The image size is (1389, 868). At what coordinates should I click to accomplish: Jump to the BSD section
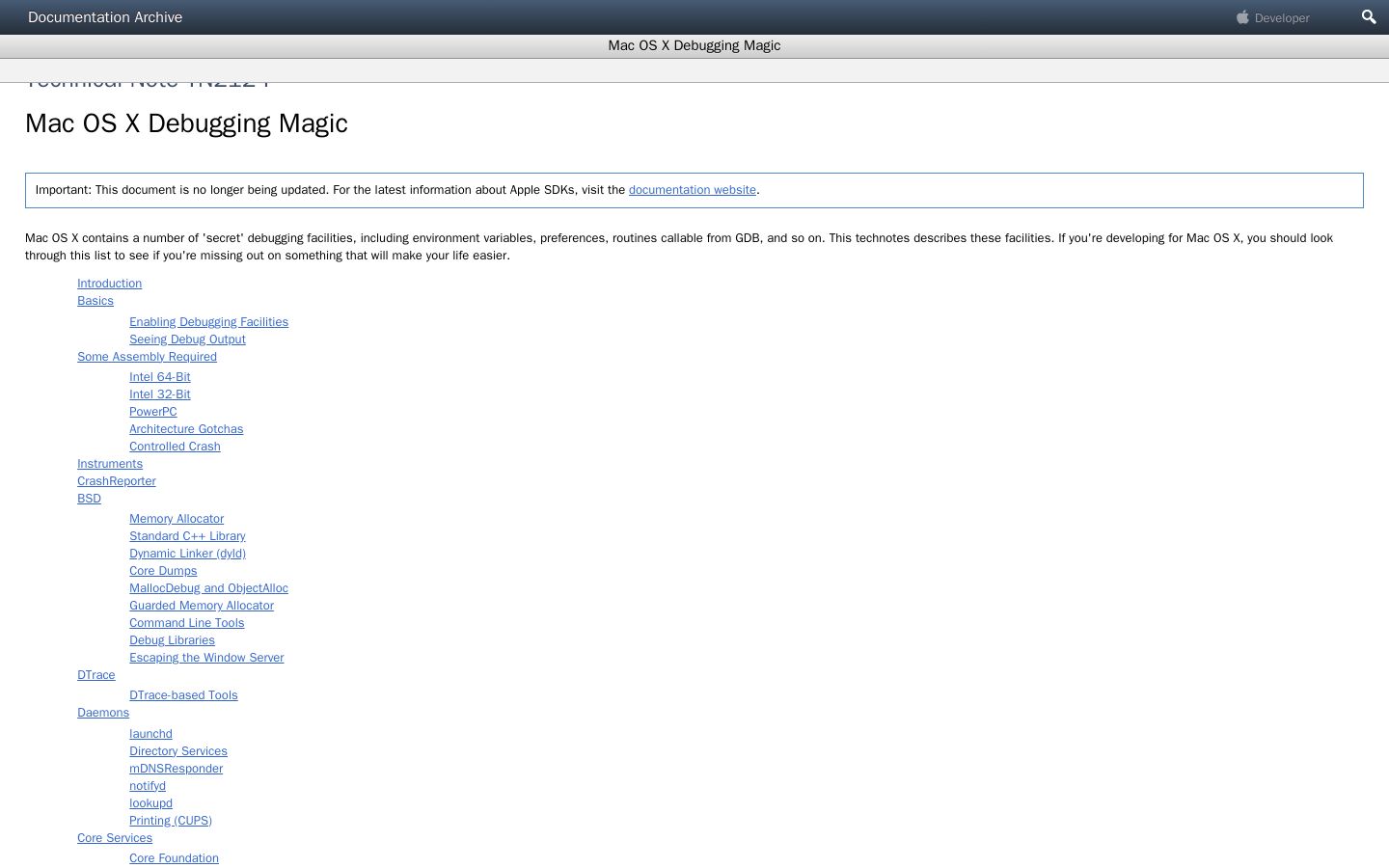coord(89,499)
